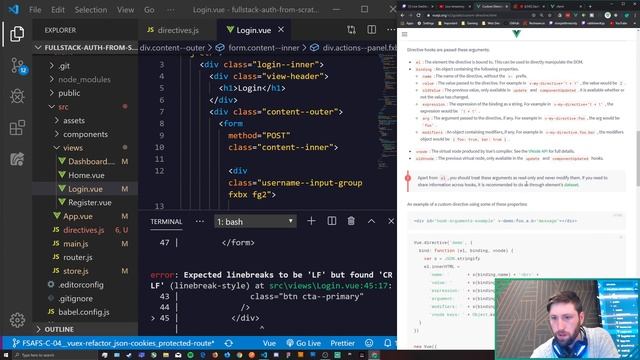640x360 pixels.
Task: Select the Vue language mode indicator
Action: 269,343
